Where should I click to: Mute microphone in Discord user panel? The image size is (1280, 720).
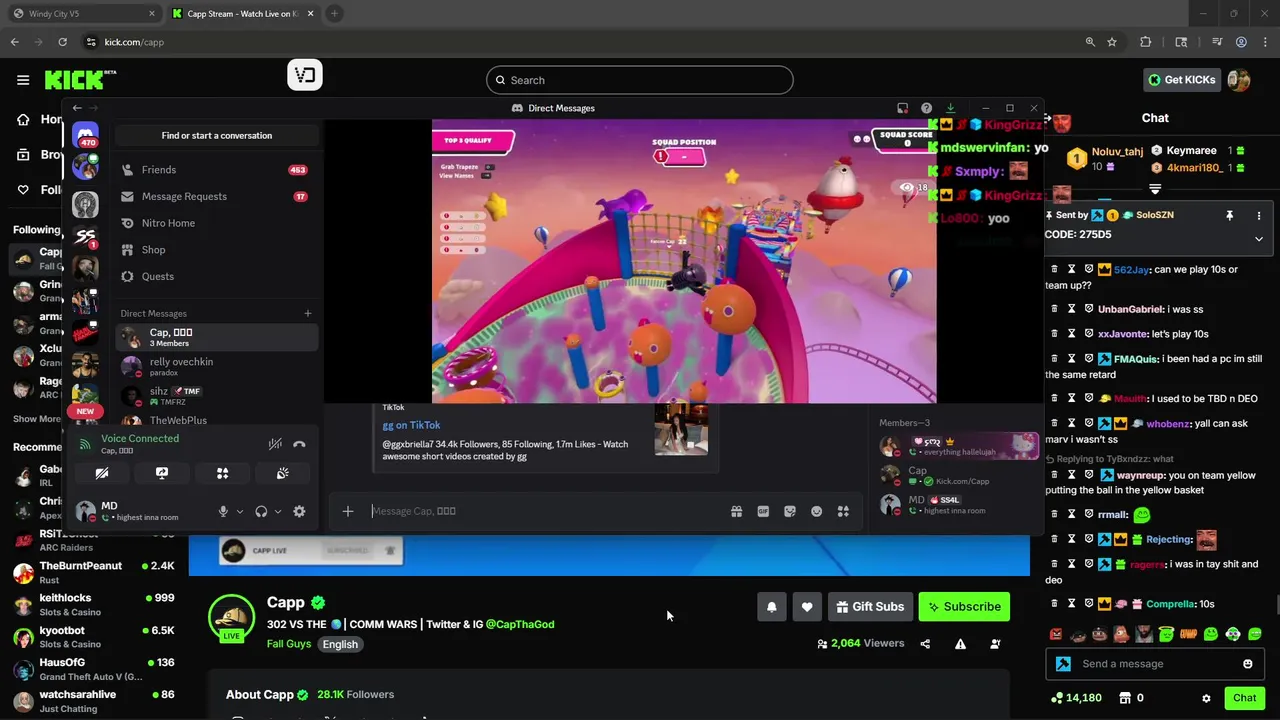click(x=223, y=511)
